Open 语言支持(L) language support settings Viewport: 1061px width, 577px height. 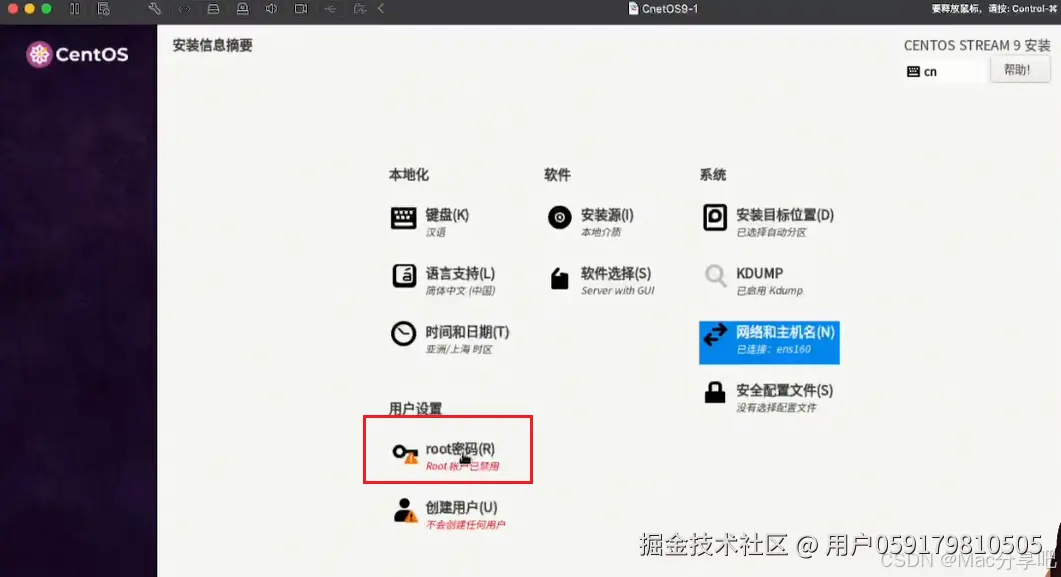(x=404, y=277)
